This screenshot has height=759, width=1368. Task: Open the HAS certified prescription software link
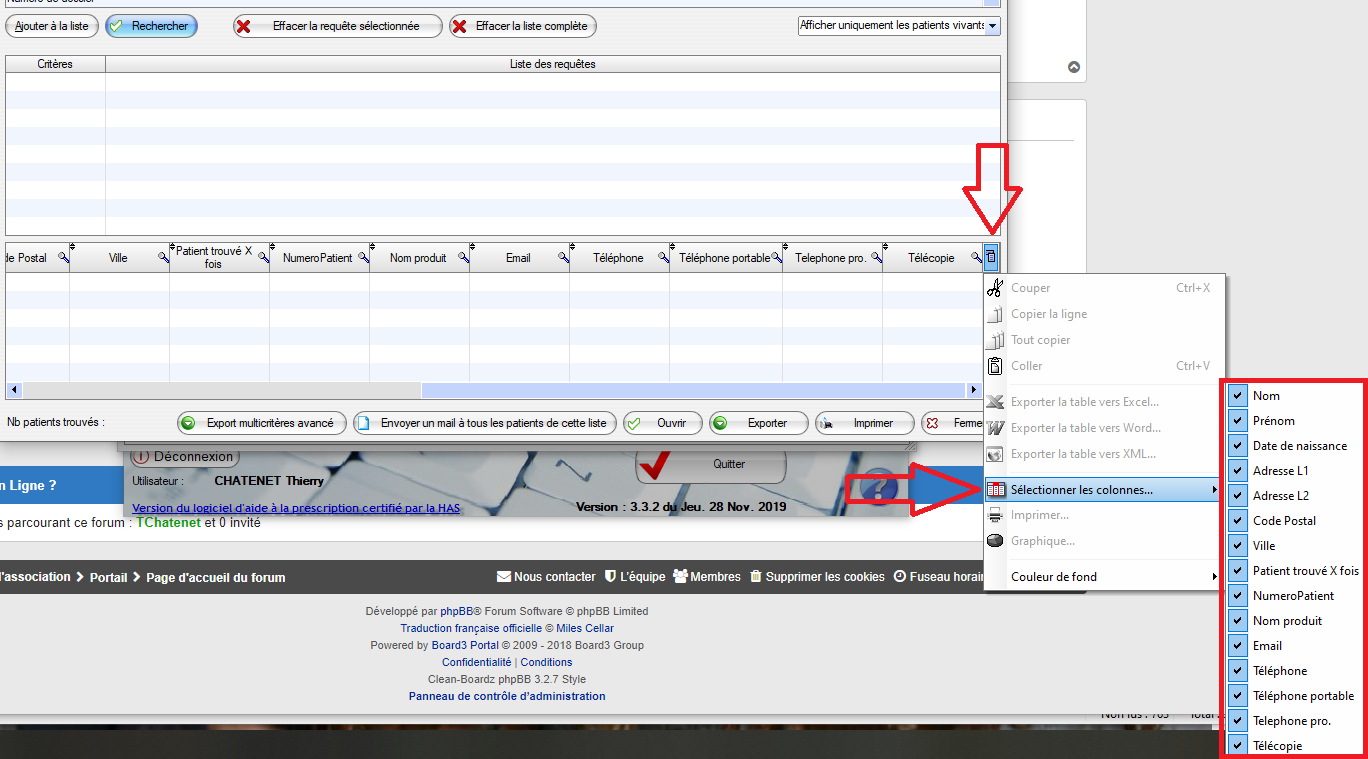296,508
